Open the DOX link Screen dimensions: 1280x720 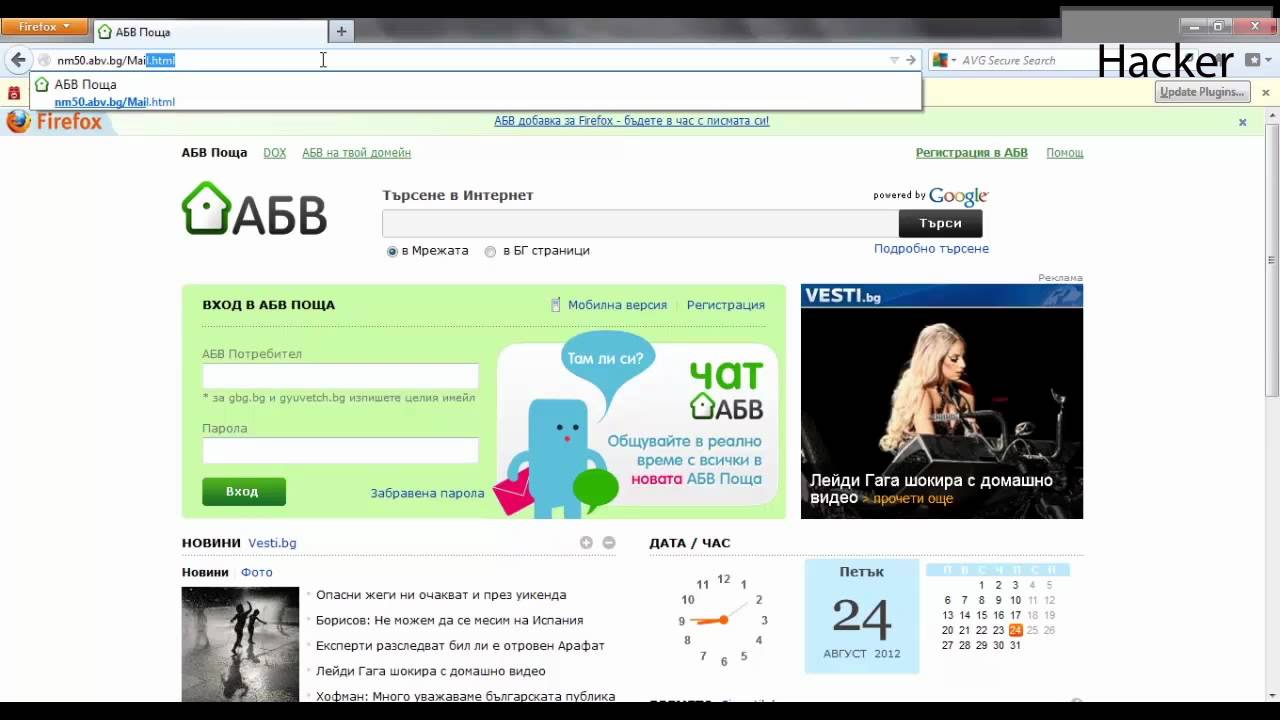(274, 153)
